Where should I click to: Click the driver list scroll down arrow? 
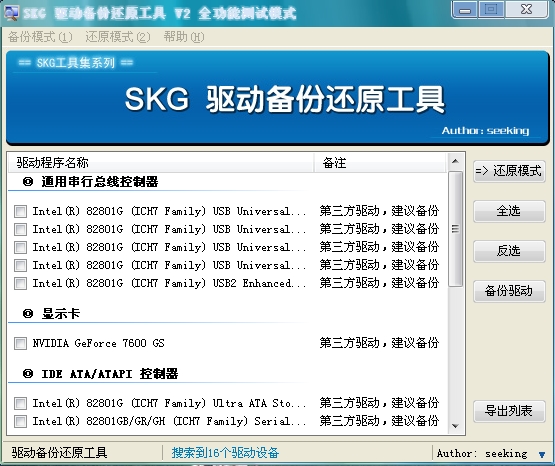point(456,426)
